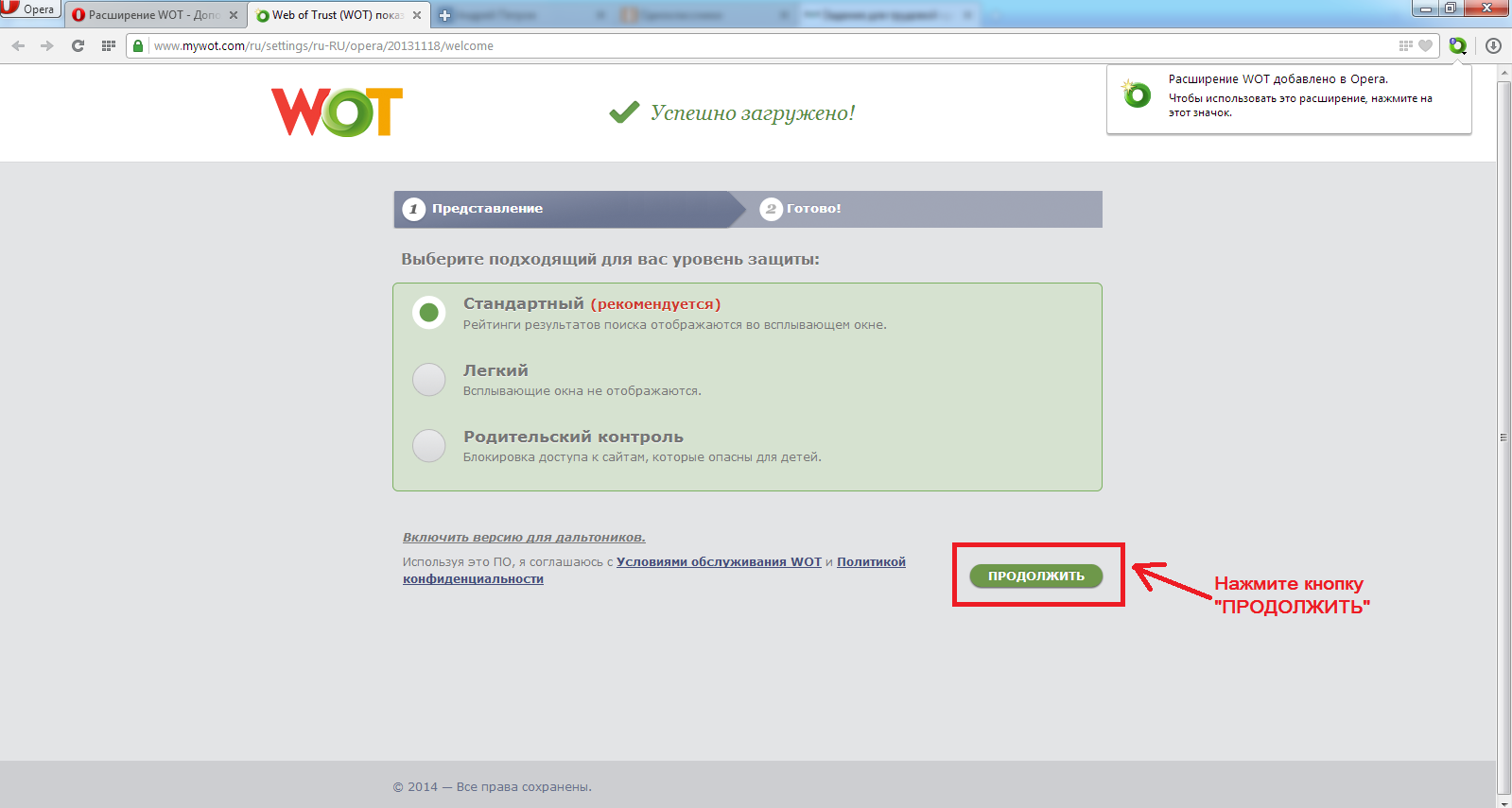Minimize the Opera window
The width and height of the screenshot is (1512, 808).
[1426, 9]
